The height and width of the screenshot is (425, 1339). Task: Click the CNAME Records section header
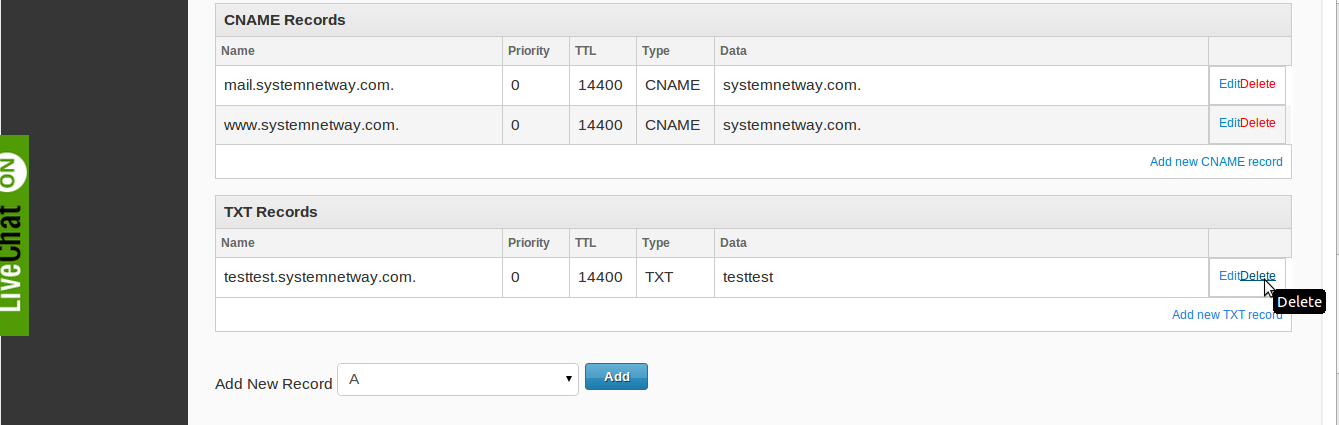click(285, 20)
